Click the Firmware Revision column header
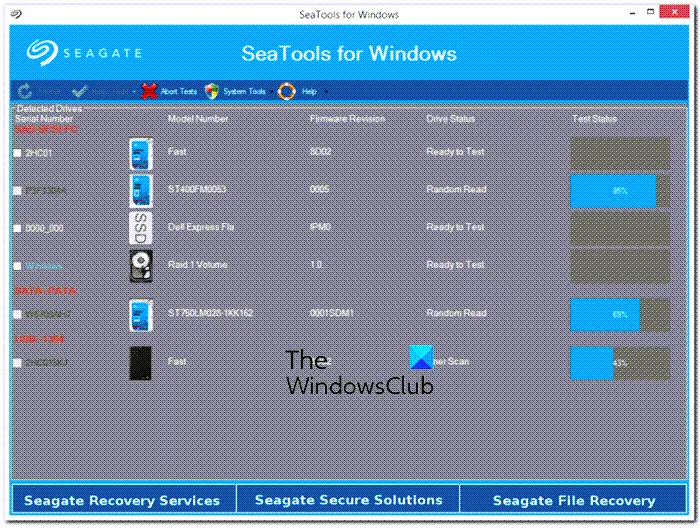This screenshot has height=528, width=700. click(347, 119)
